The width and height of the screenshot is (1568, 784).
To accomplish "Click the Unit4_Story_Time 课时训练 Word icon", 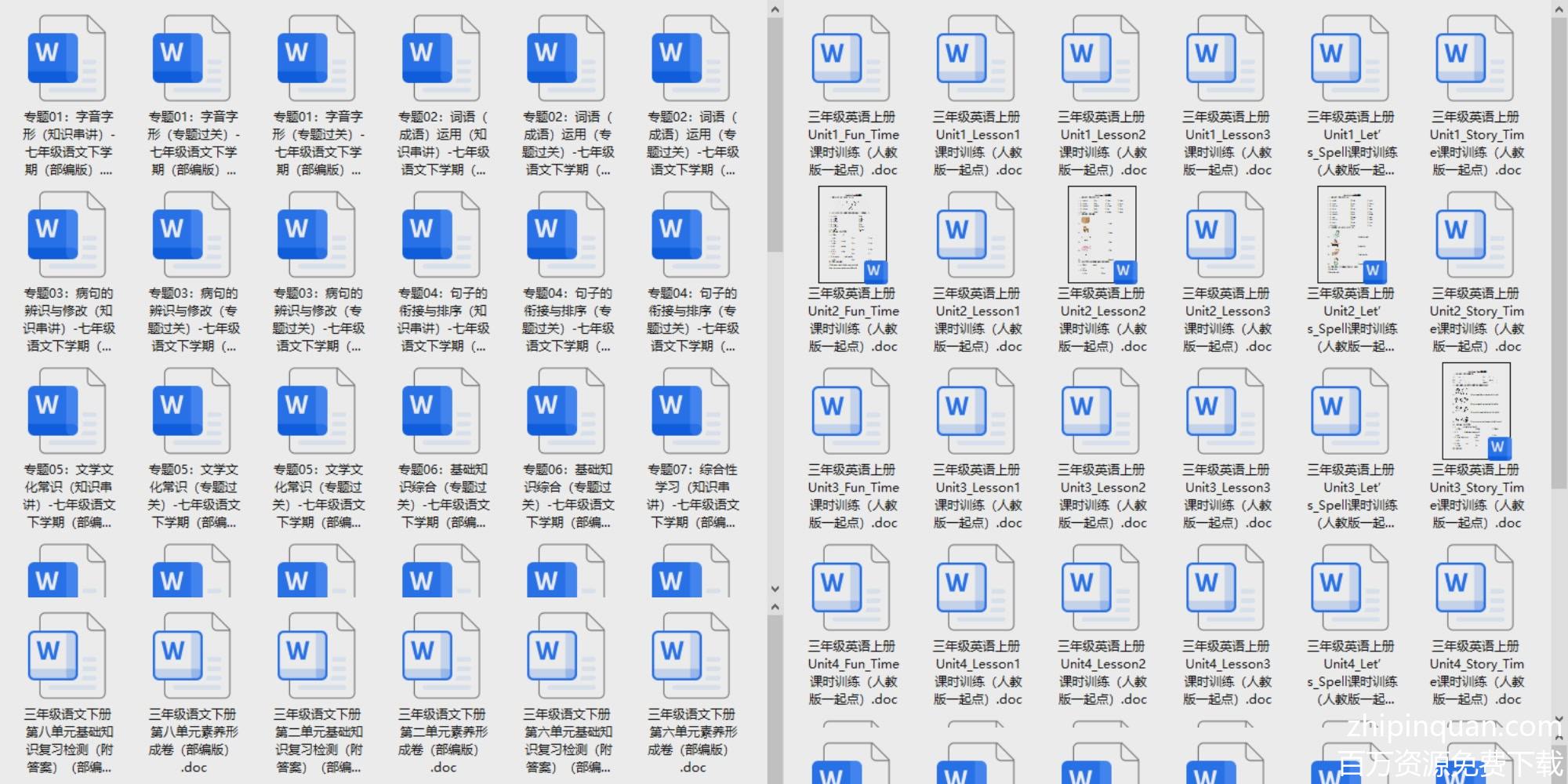I will (x=1474, y=588).
